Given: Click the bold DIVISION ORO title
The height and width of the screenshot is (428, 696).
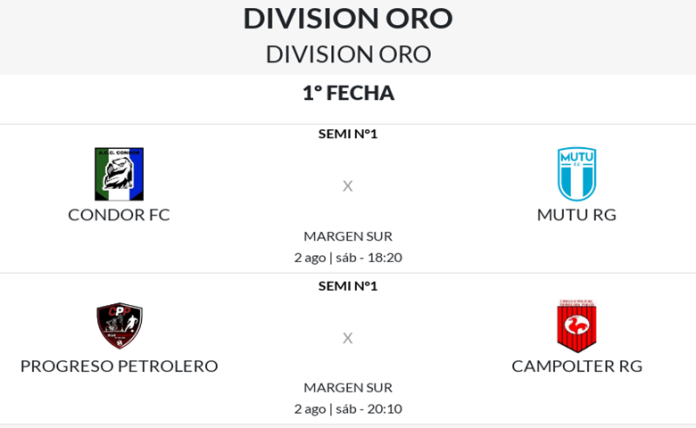Looking at the screenshot, I should tap(348, 18).
